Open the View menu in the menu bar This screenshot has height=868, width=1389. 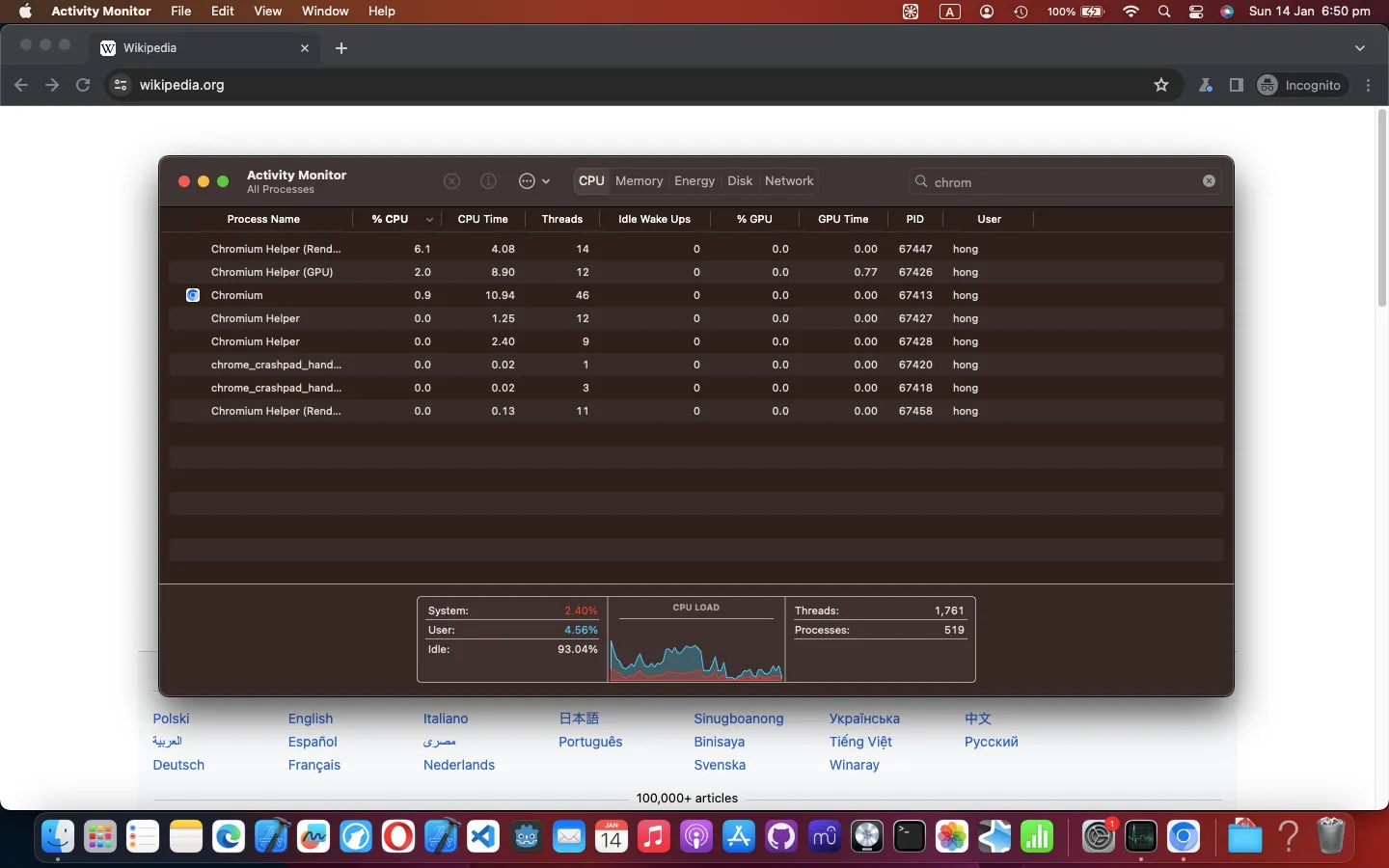coord(267,12)
